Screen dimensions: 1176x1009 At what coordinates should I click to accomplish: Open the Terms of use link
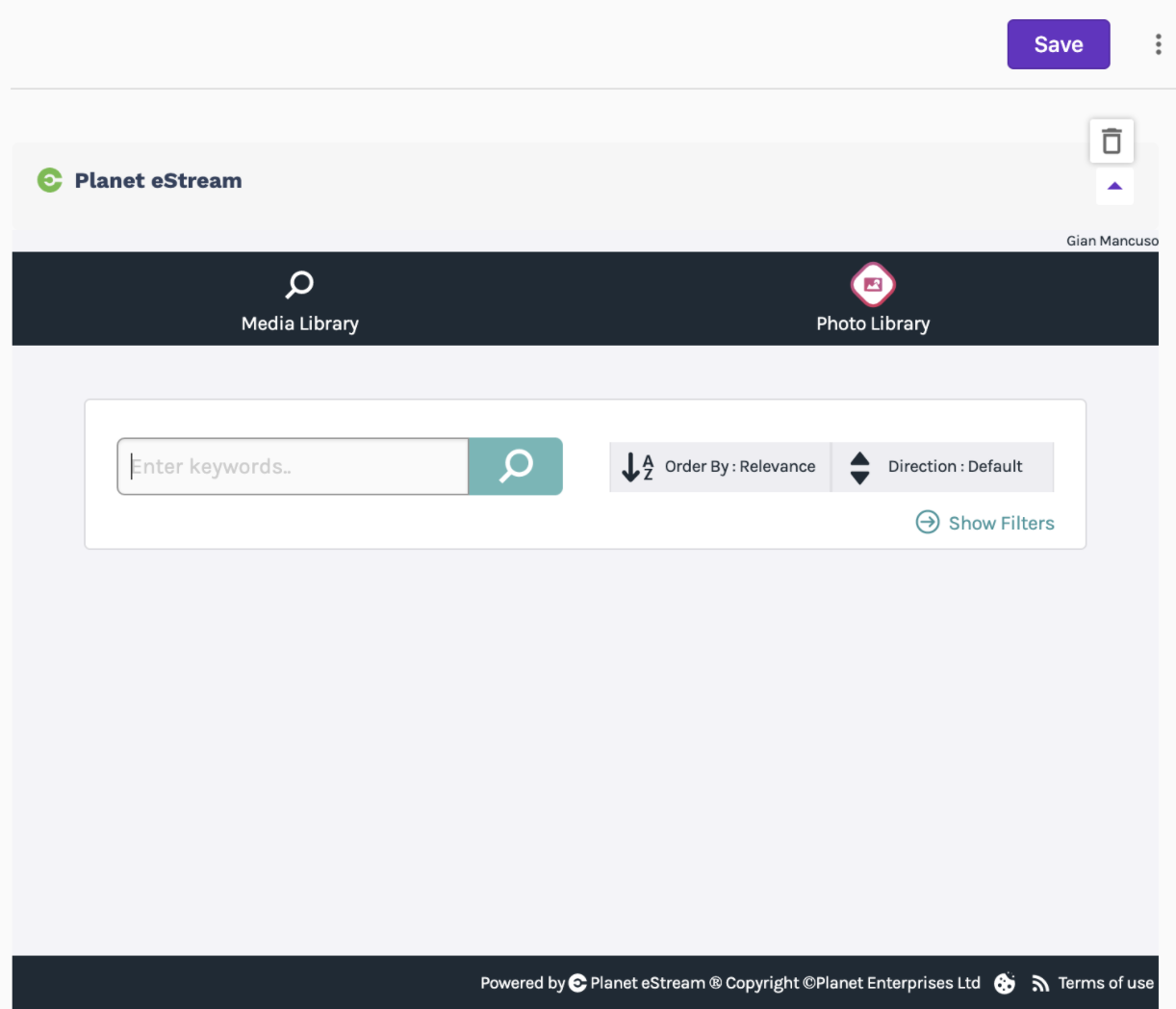point(1106,983)
